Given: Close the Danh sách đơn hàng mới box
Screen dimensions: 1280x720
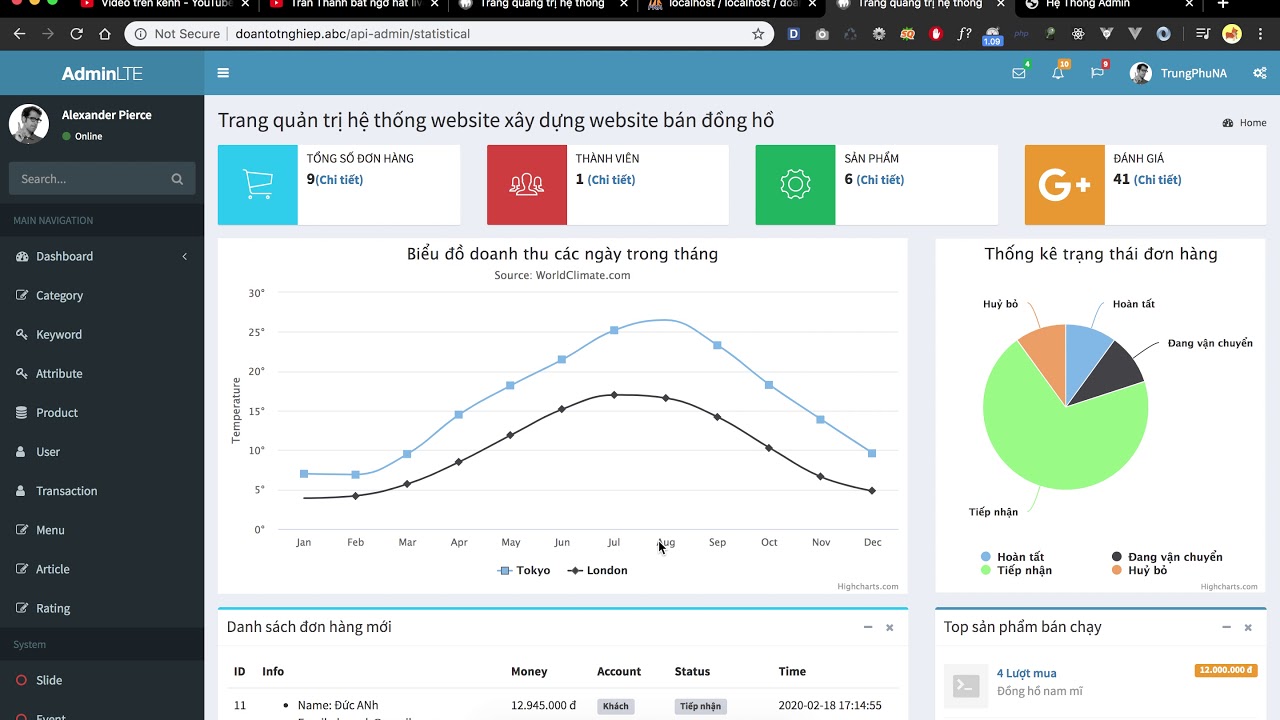Looking at the screenshot, I should 889,627.
